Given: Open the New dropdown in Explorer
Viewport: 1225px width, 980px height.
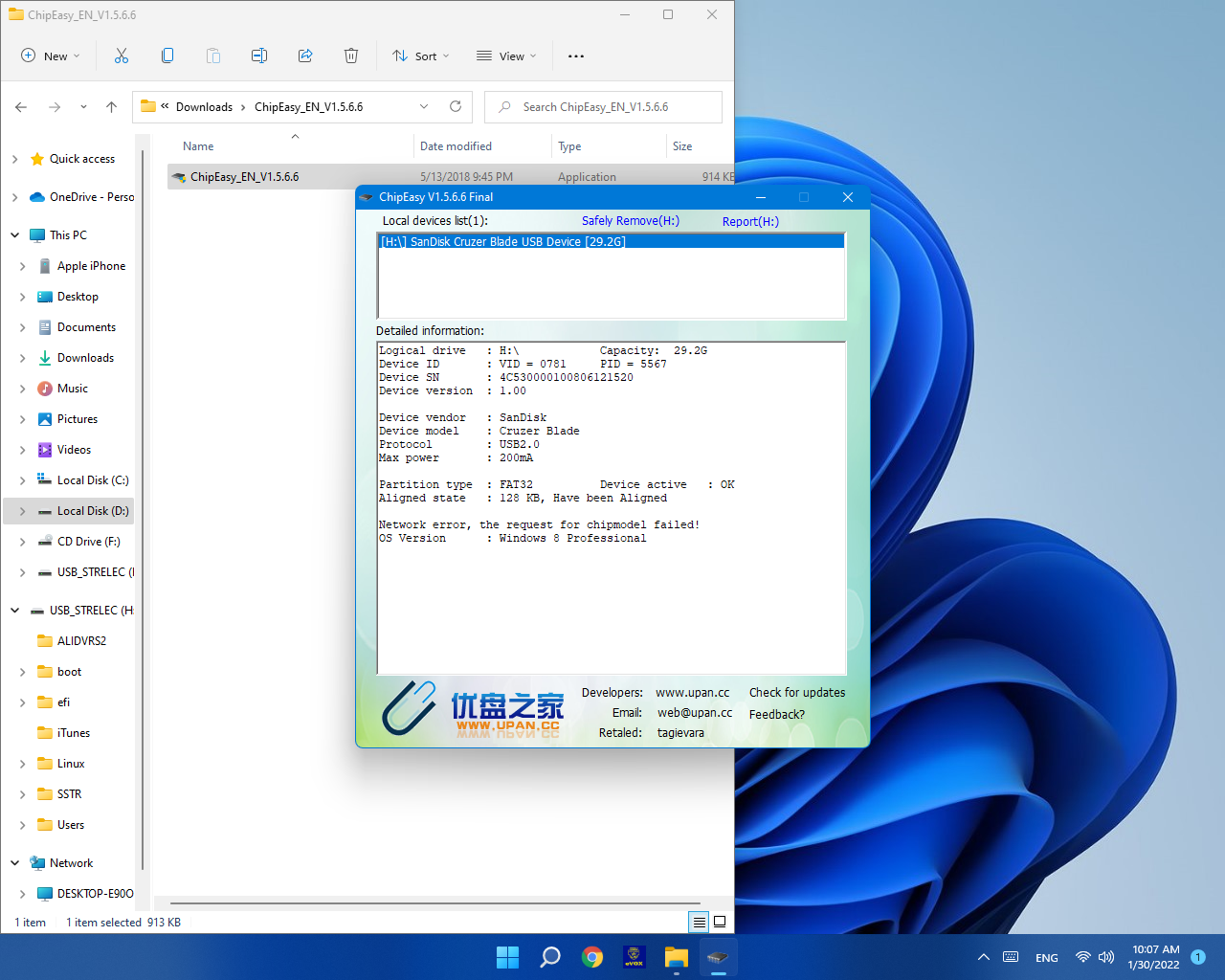Looking at the screenshot, I should 51,56.
